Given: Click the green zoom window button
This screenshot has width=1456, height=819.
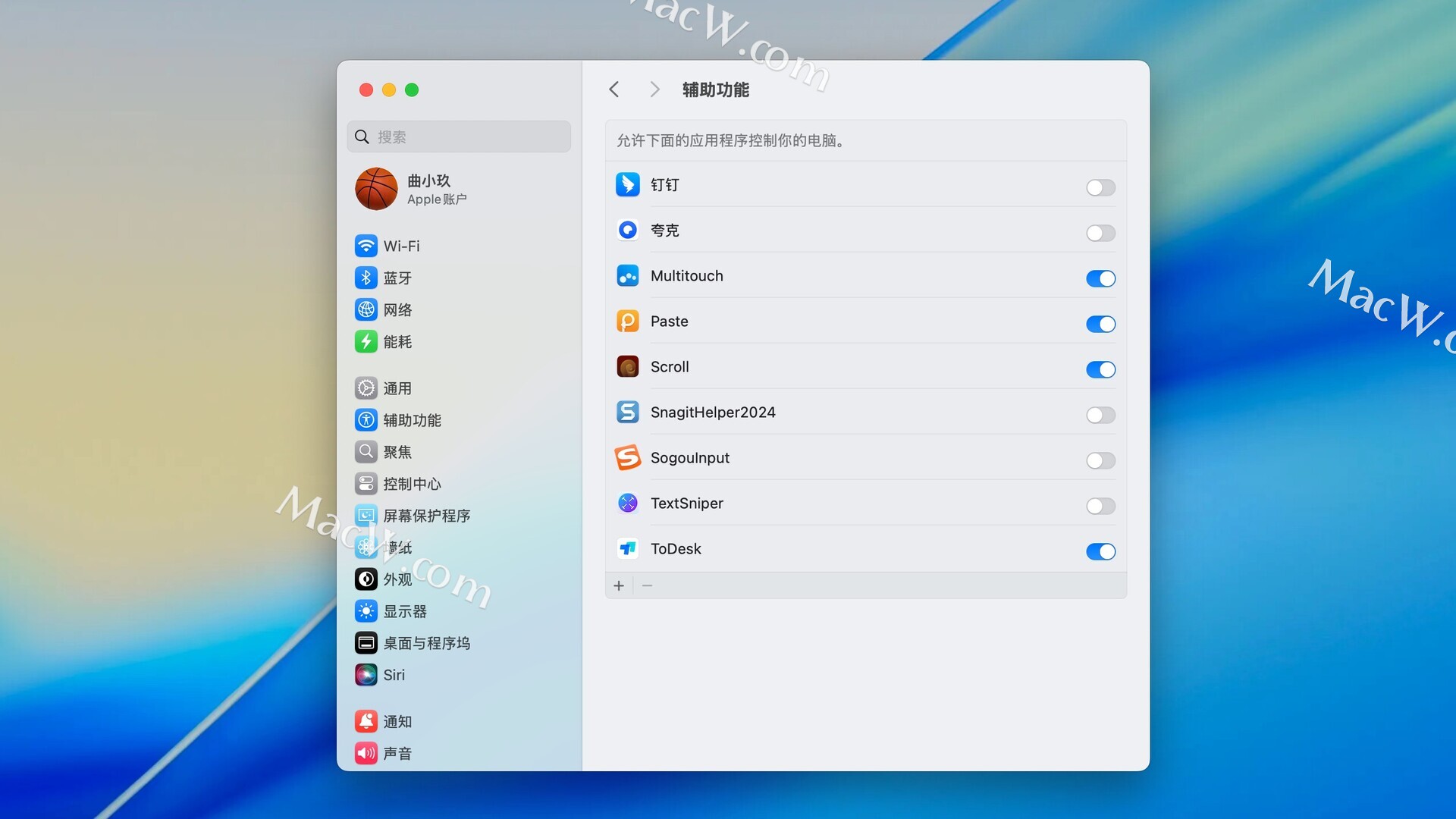Looking at the screenshot, I should coord(412,90).
